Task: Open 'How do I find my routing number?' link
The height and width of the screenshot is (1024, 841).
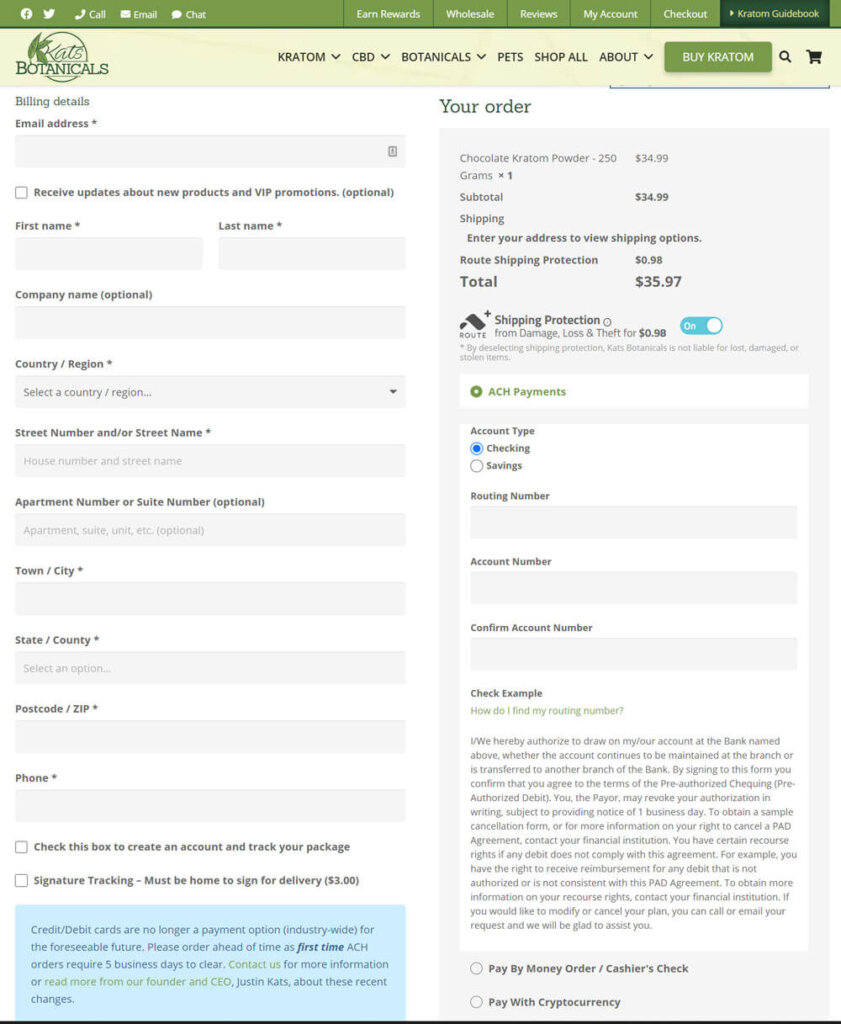Action: (x=547, y=711)
